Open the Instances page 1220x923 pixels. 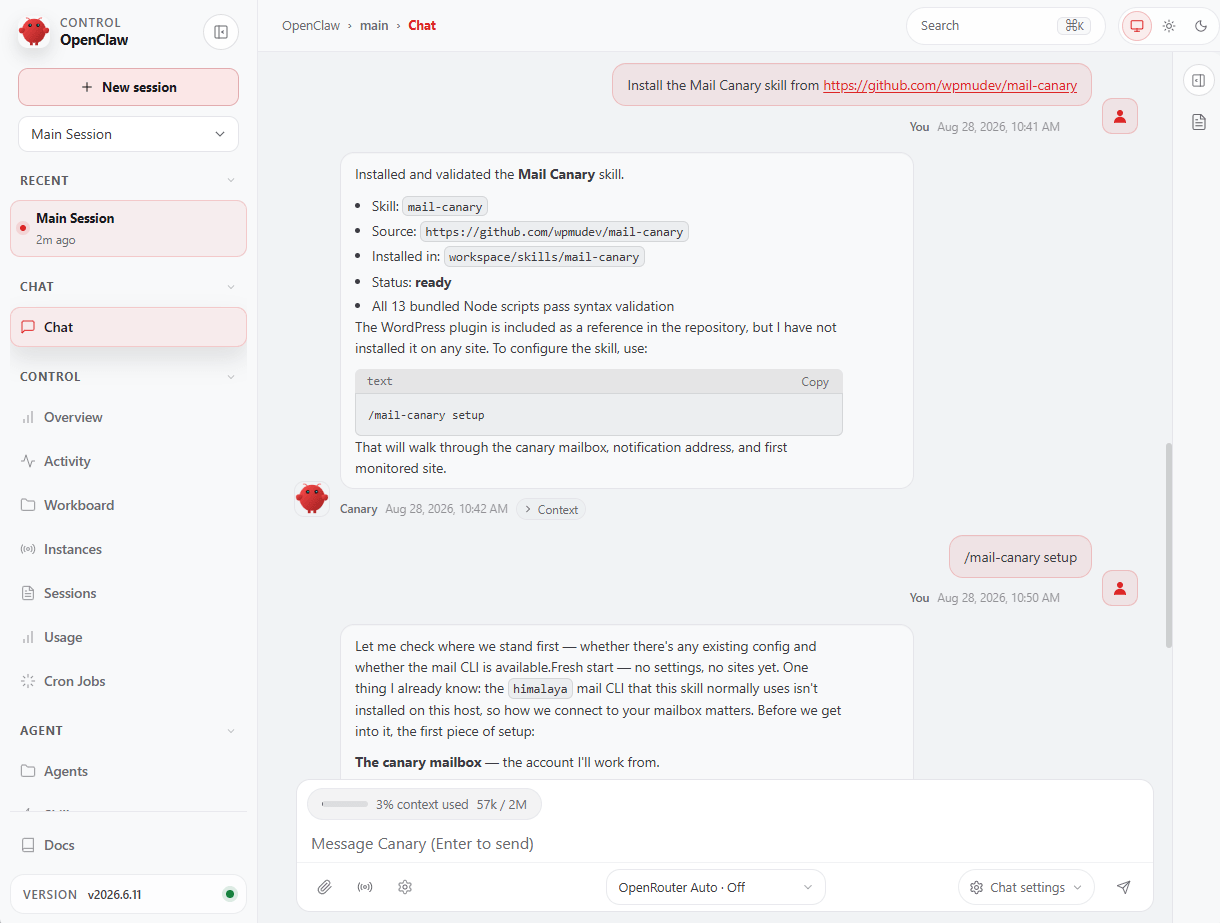coord(128,549)
